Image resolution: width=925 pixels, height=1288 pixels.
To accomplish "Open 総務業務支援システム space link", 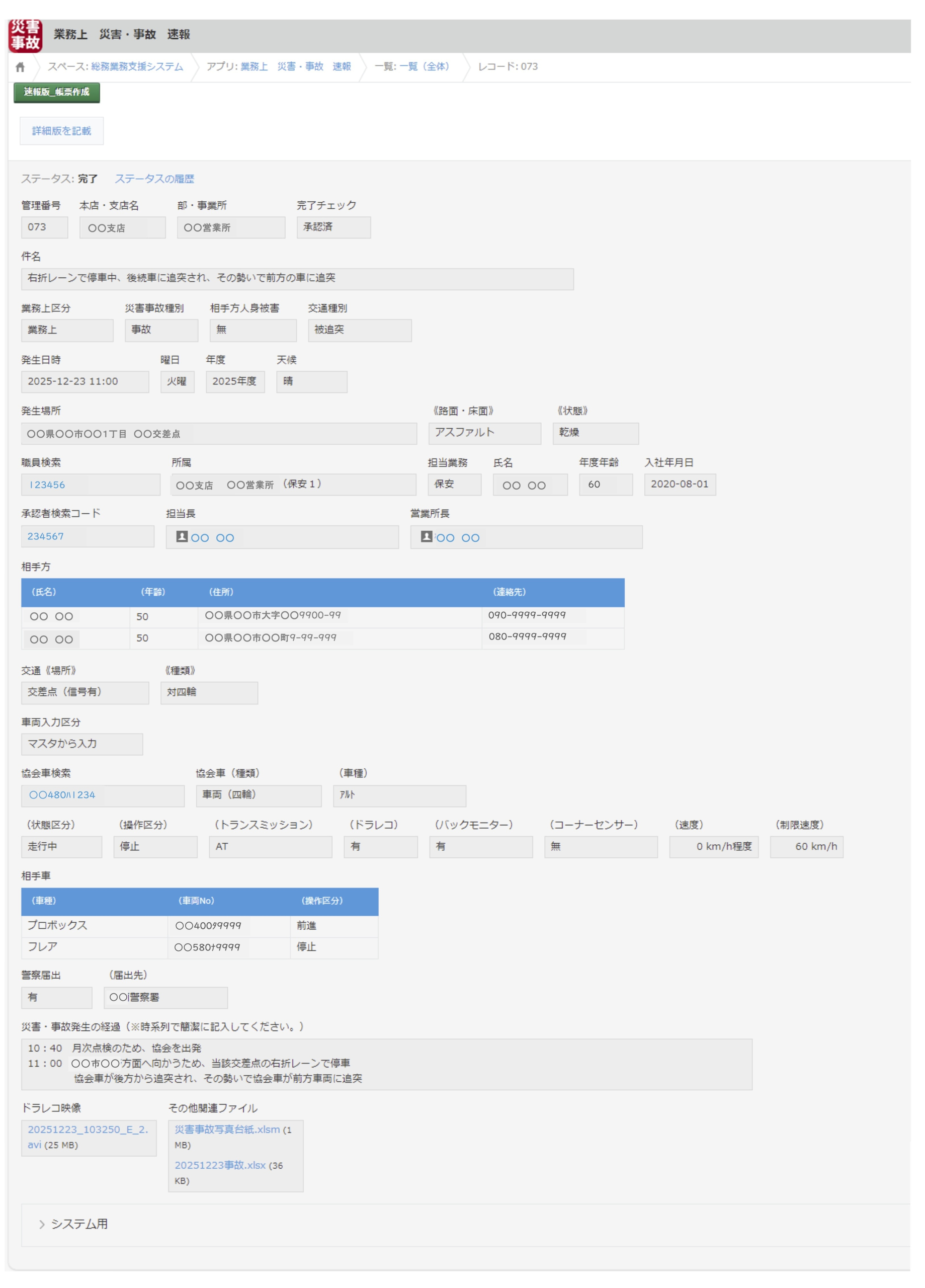I will tap(137, 67).
